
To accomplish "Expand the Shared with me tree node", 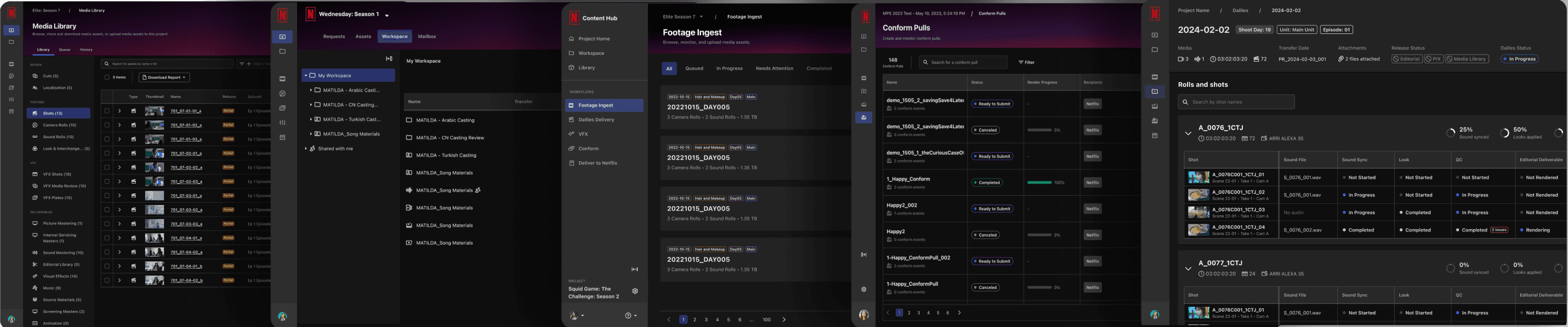I will tap(306, 149).
